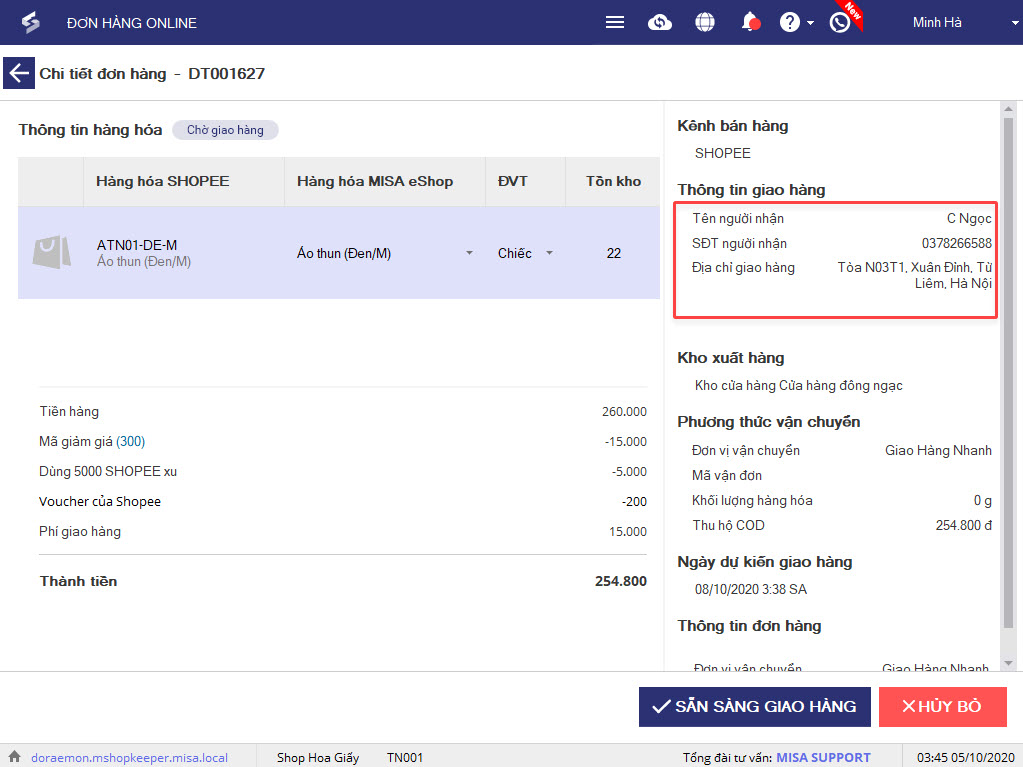The width and height of the screenshot is (1023, 767).
Task: Click the shopping bag product thumbnail
Action: pos(51,253)
